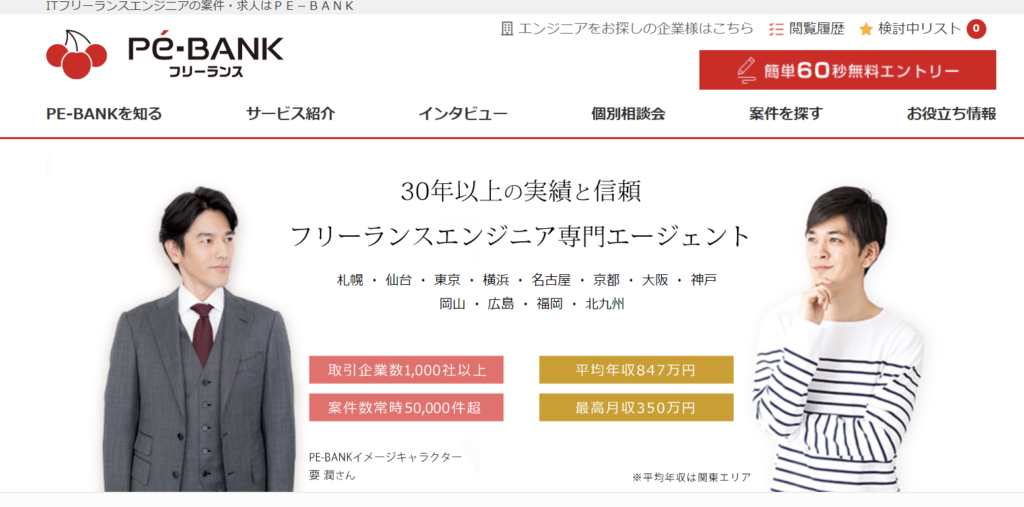Click the pencil icon on entry button
The width and height of the screenshot is (1024, 507).
pos(746,70)
